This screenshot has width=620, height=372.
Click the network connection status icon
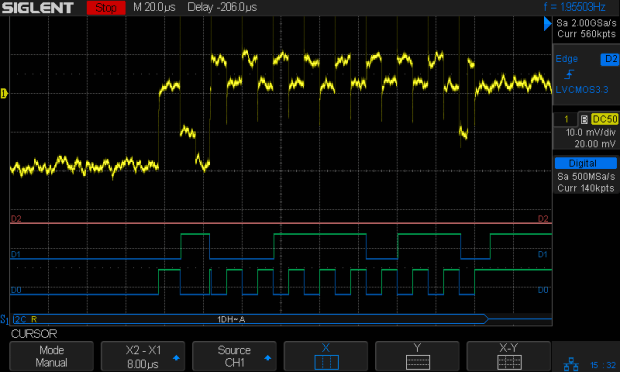tap(571, 364)
